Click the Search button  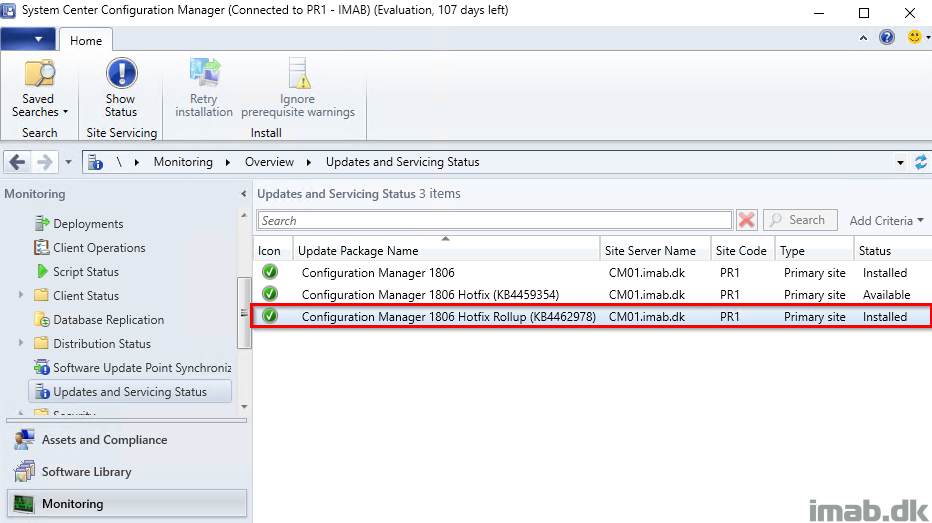(x=800, y=220)
